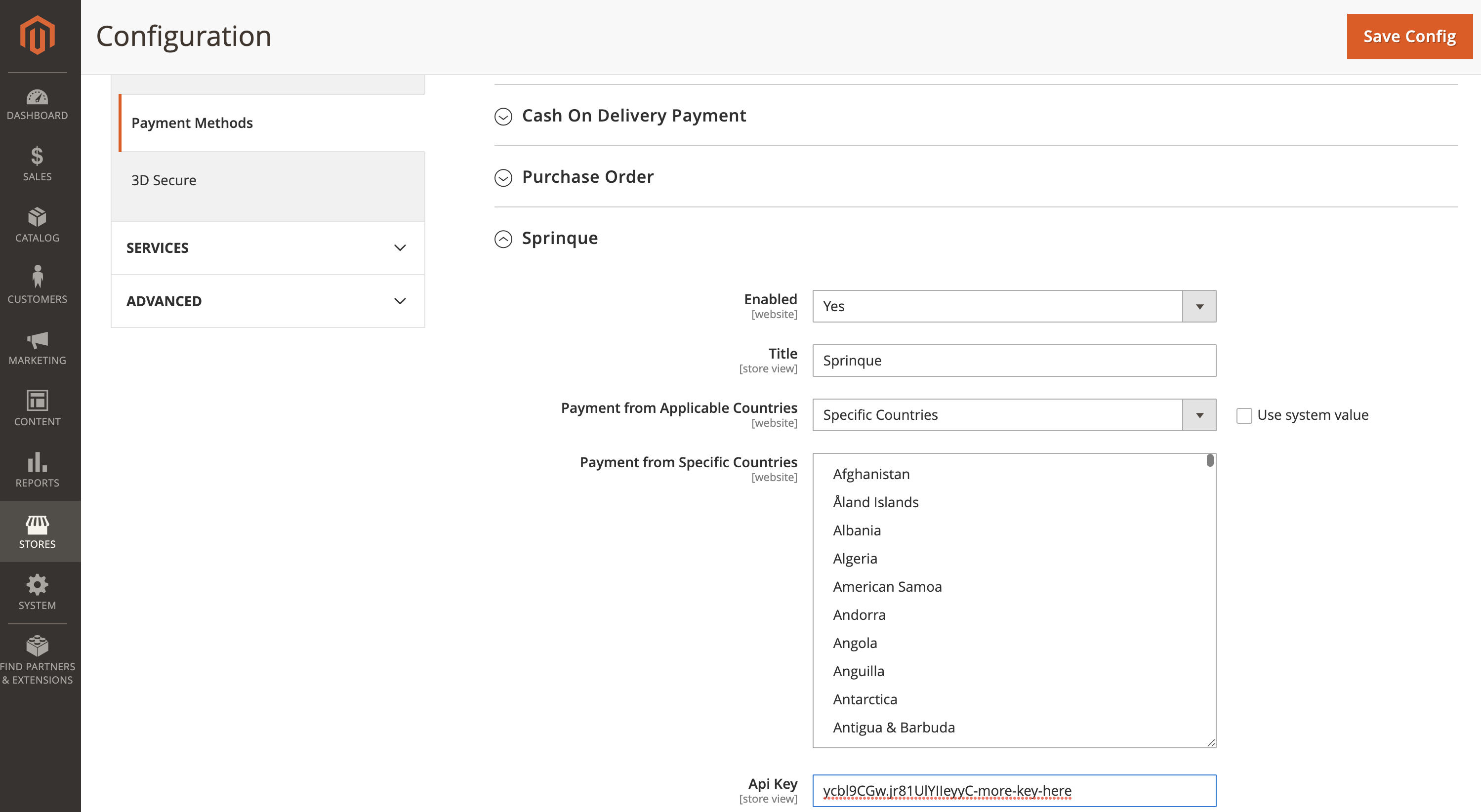
Task: Expand the Services section
Action: [267, 247]
